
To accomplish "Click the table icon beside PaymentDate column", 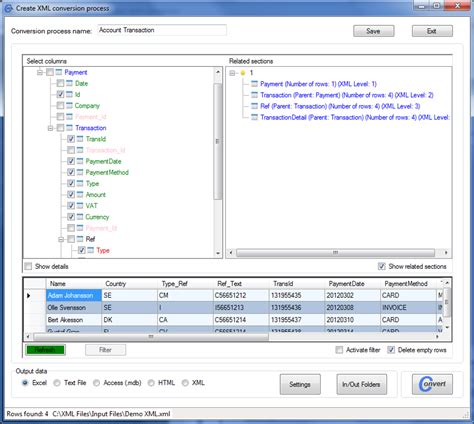I will coord(80,161).
